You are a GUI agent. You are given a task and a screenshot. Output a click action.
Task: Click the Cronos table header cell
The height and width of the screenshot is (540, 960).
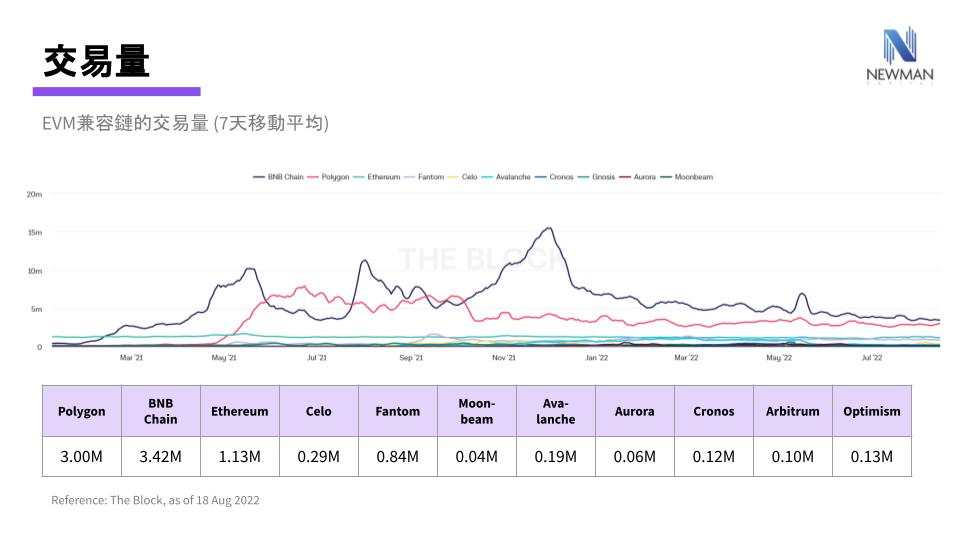(714, 411)
